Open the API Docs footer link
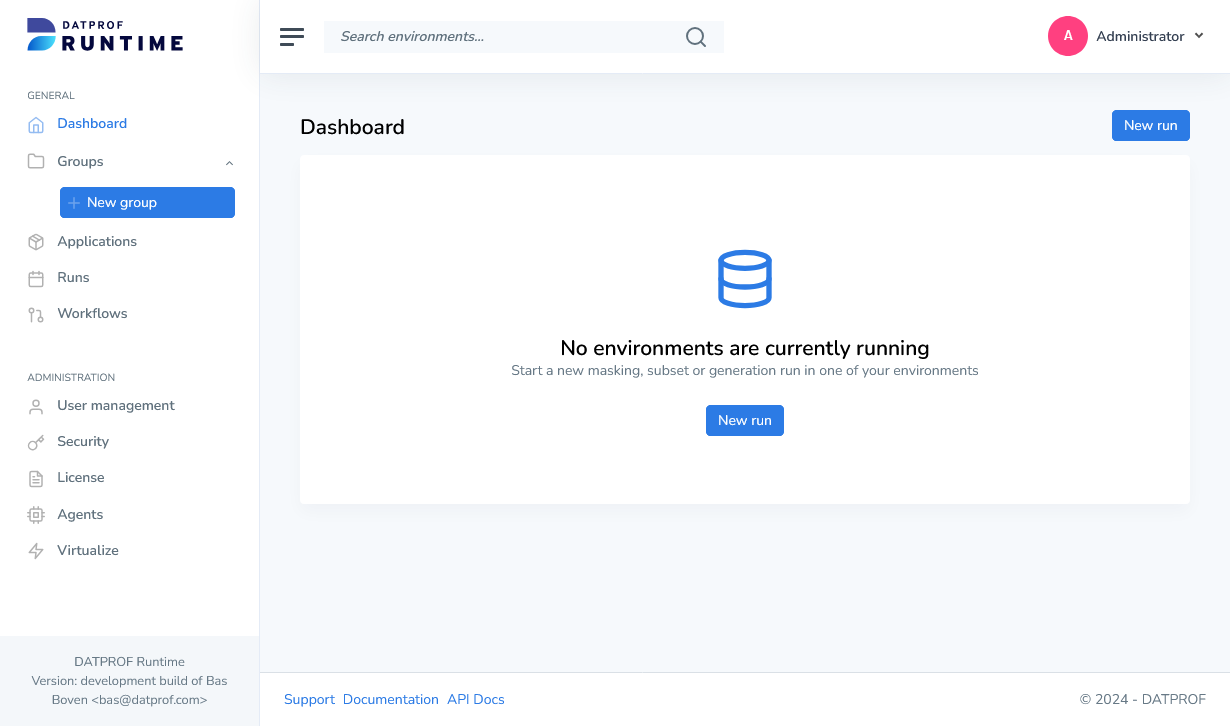This screenshot has height=726, width=1230. pyautogui.click(x=476, y=699)
